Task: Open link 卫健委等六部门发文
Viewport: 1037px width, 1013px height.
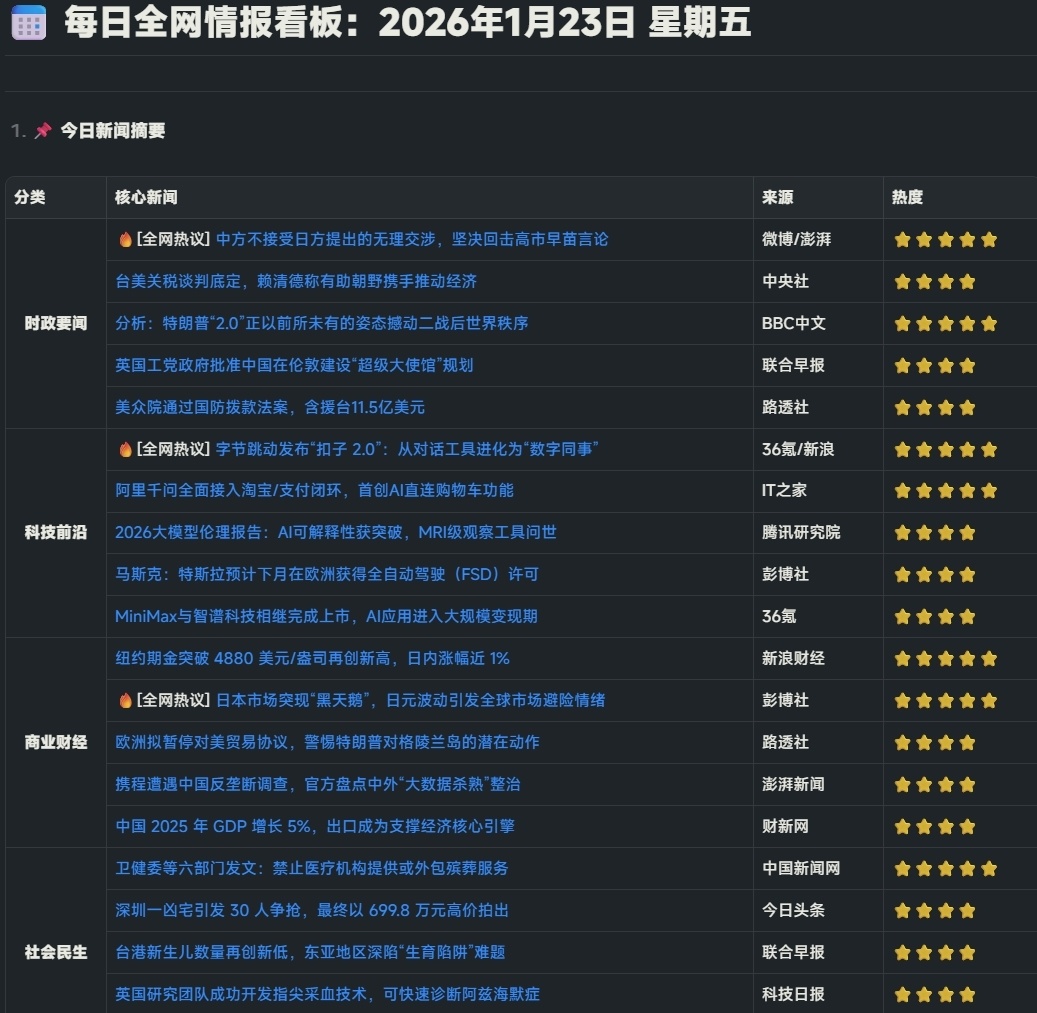Action: point(311,868)
